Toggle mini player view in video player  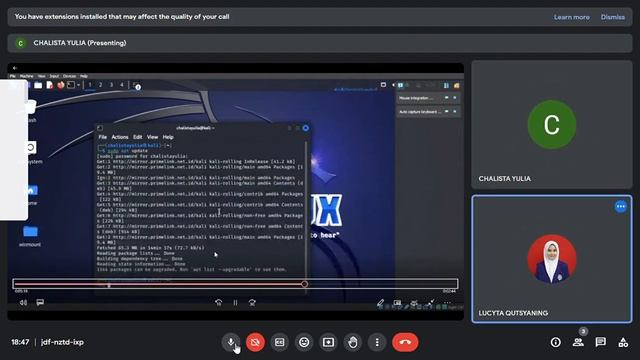coord(397,302)
